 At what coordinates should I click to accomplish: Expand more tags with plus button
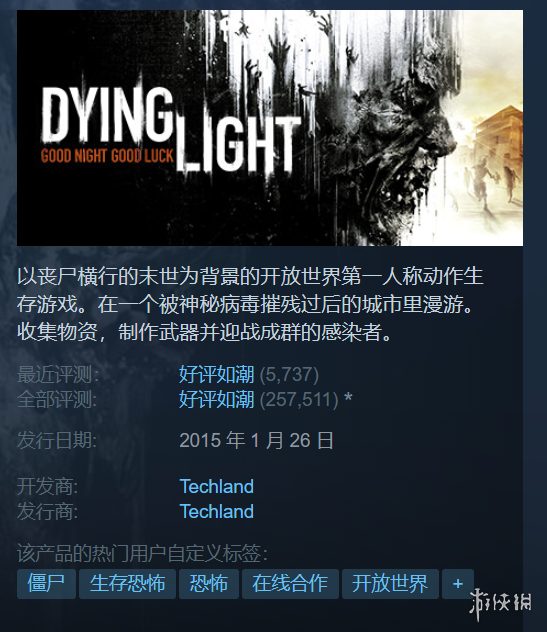(x=458, y=584)
